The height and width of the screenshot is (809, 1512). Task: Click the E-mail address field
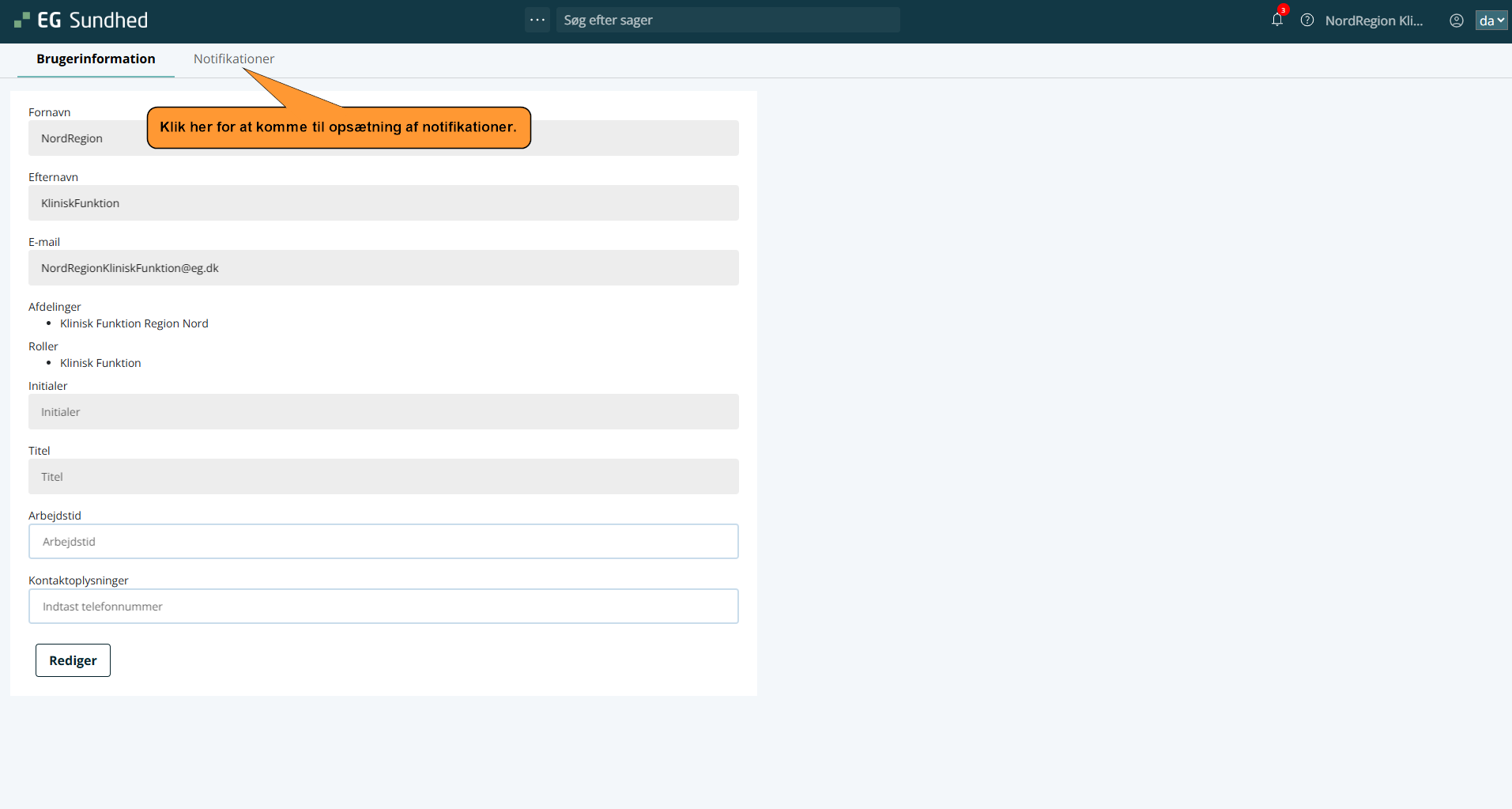click(383, 268)
